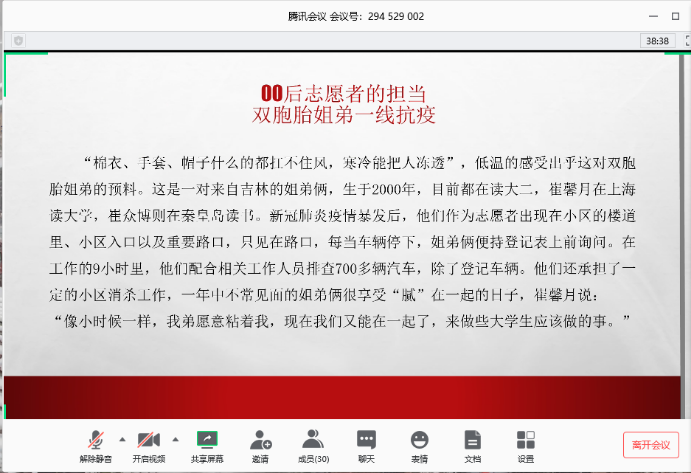Open meeting documents (文档)

473,444
